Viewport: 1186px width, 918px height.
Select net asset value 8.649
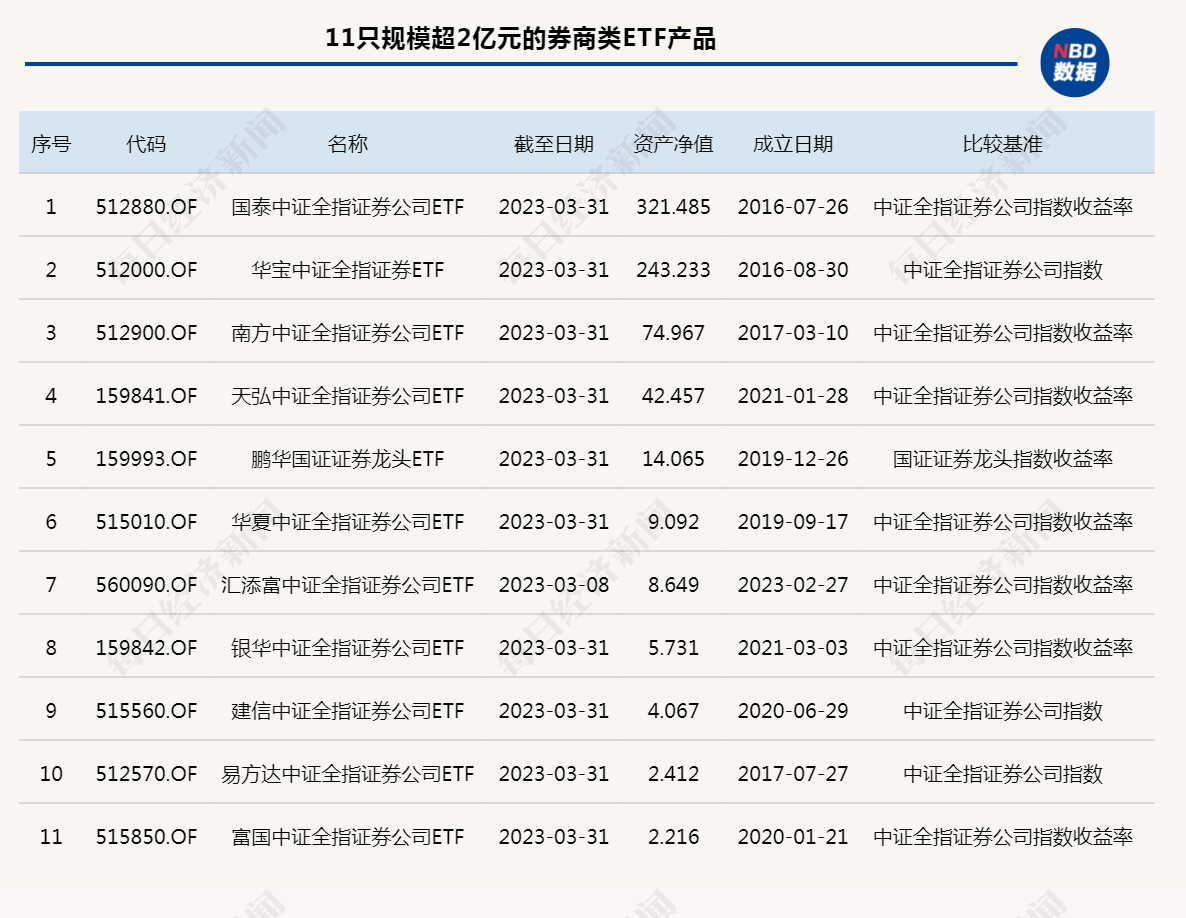tap(673, 585)
